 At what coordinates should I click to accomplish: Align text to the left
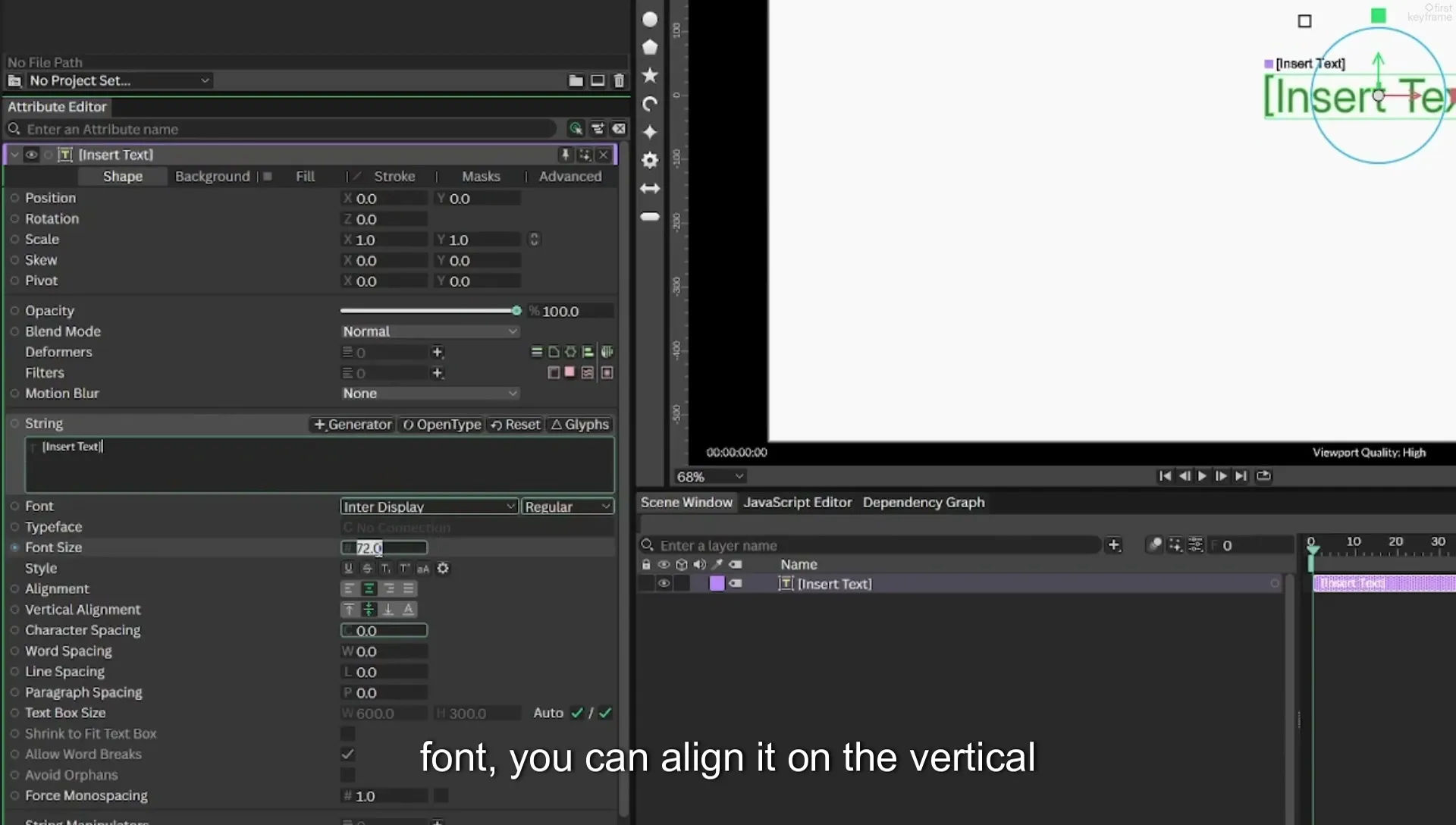349,588
